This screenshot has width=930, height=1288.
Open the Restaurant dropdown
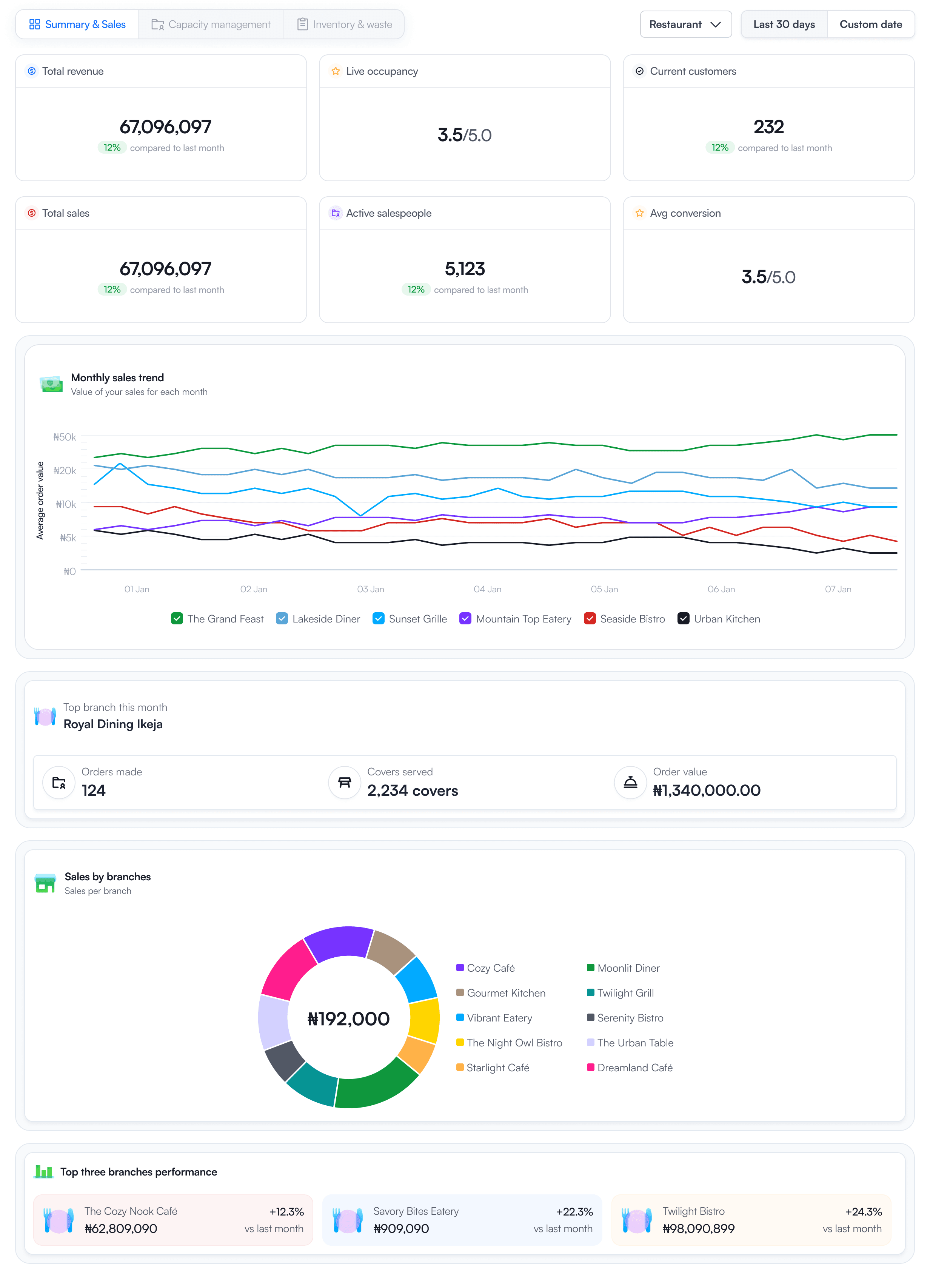(685, 25)
